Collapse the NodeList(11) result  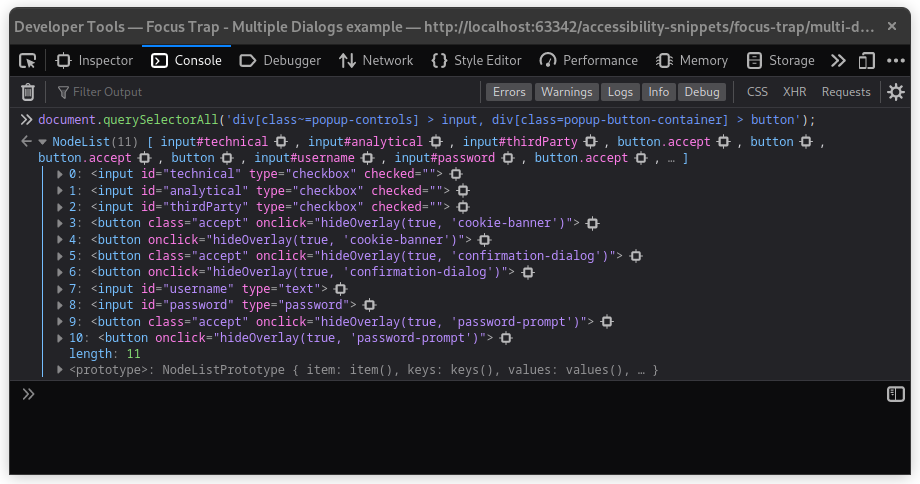42,142
